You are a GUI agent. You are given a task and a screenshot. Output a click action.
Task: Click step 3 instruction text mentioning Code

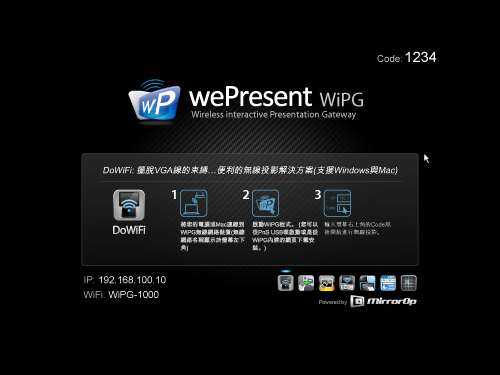357,228
